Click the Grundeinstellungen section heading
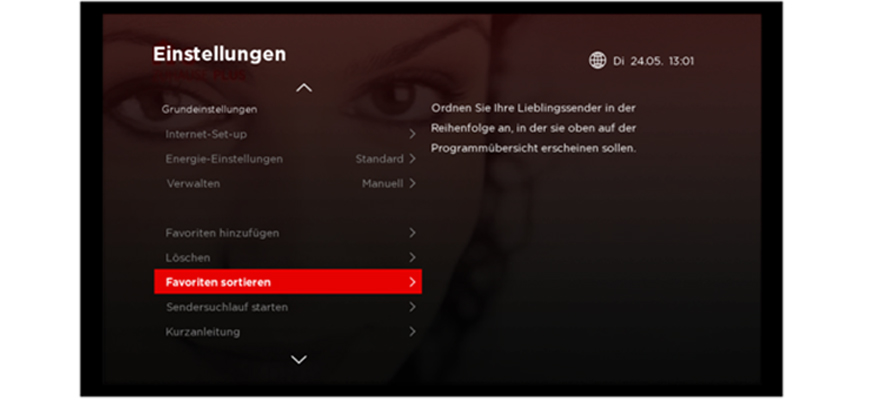879x400 pixels. click(210, 110)
